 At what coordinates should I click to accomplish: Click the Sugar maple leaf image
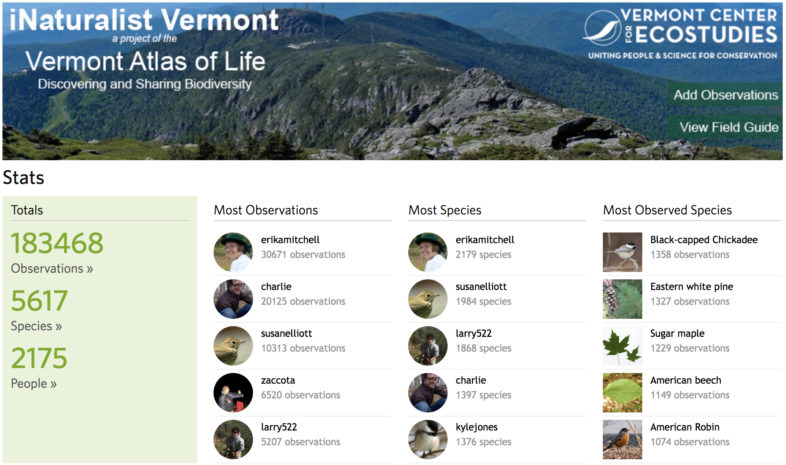[622, 346]
